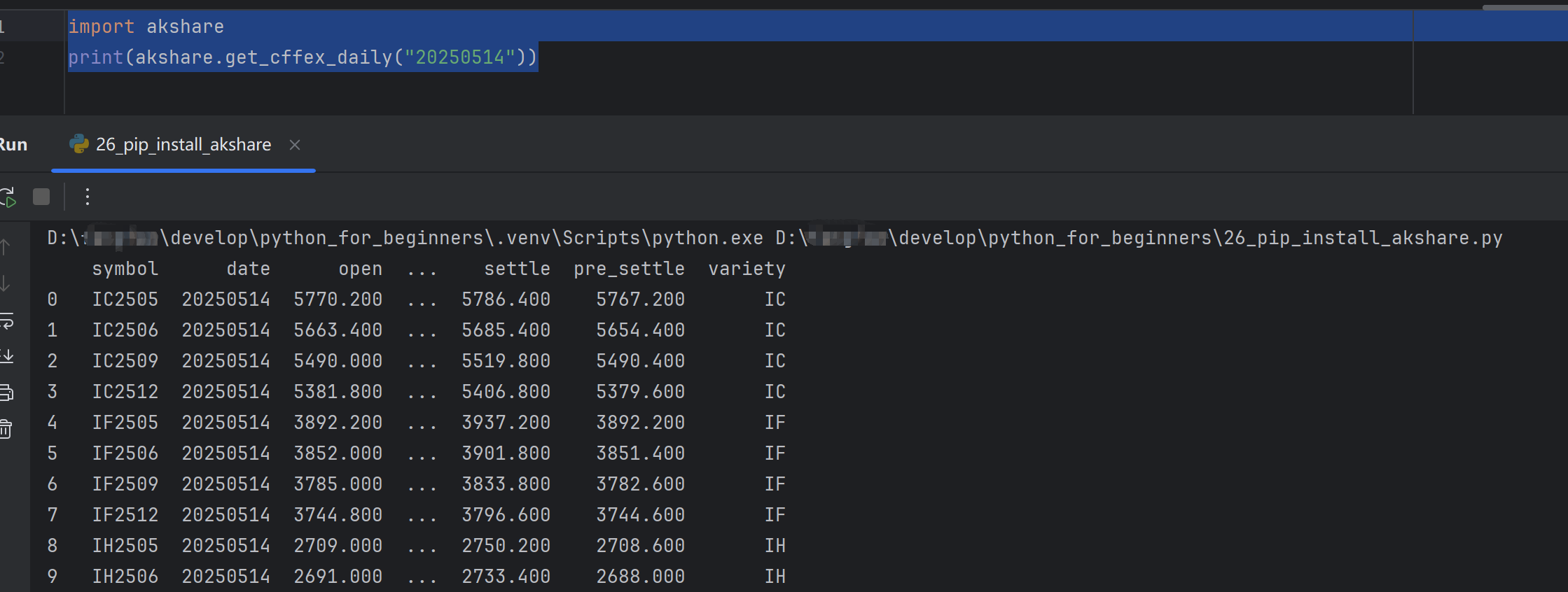
Task: Click the "settle" column header in output
Action: click(517, 269)
